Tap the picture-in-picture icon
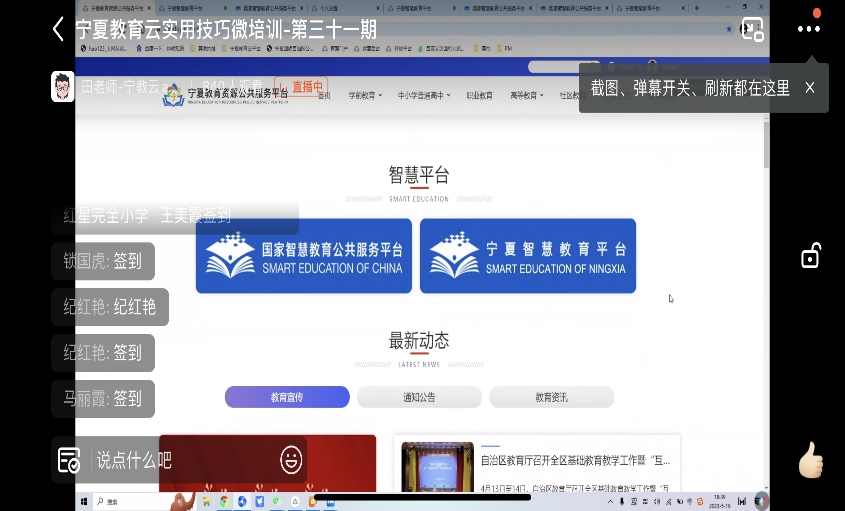The image size is (845, 511). coord(752,29)
